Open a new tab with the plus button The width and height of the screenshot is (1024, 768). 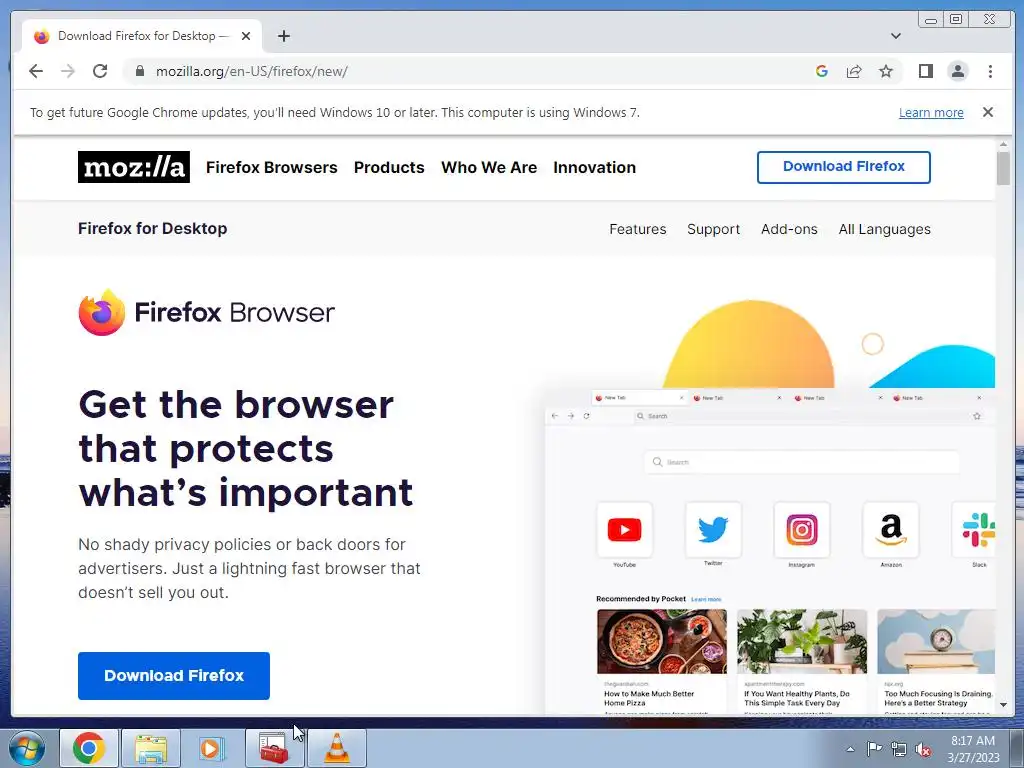click(283, 36)
